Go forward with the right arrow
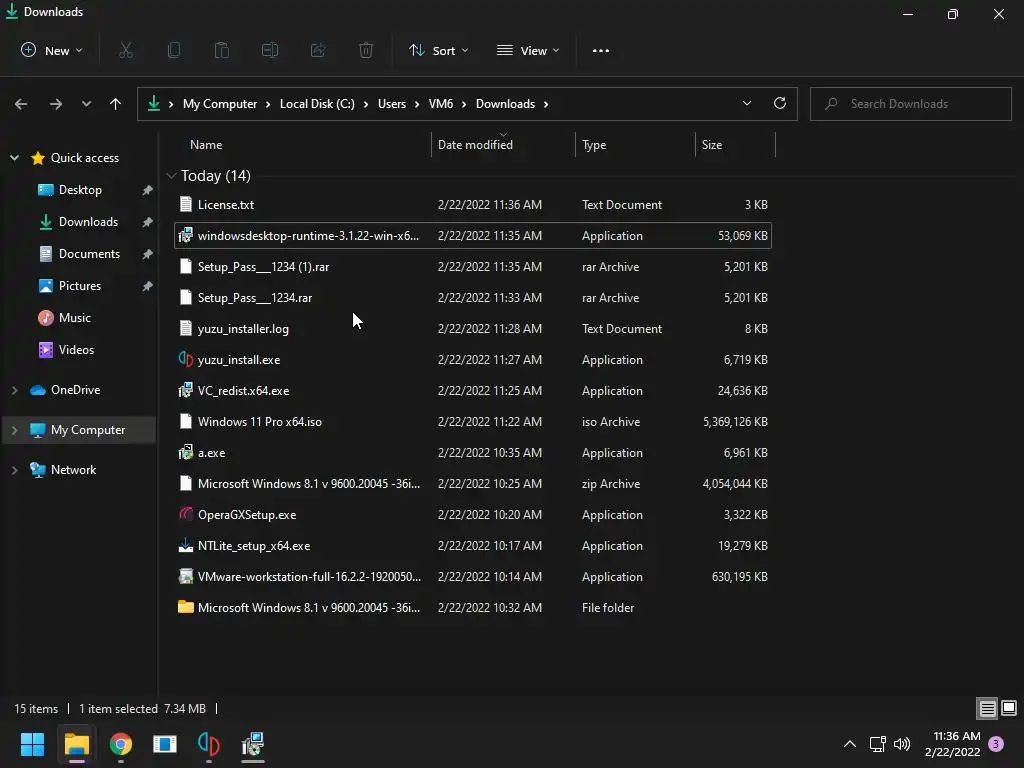This screenshot has width=1024, height=768. 56,104
